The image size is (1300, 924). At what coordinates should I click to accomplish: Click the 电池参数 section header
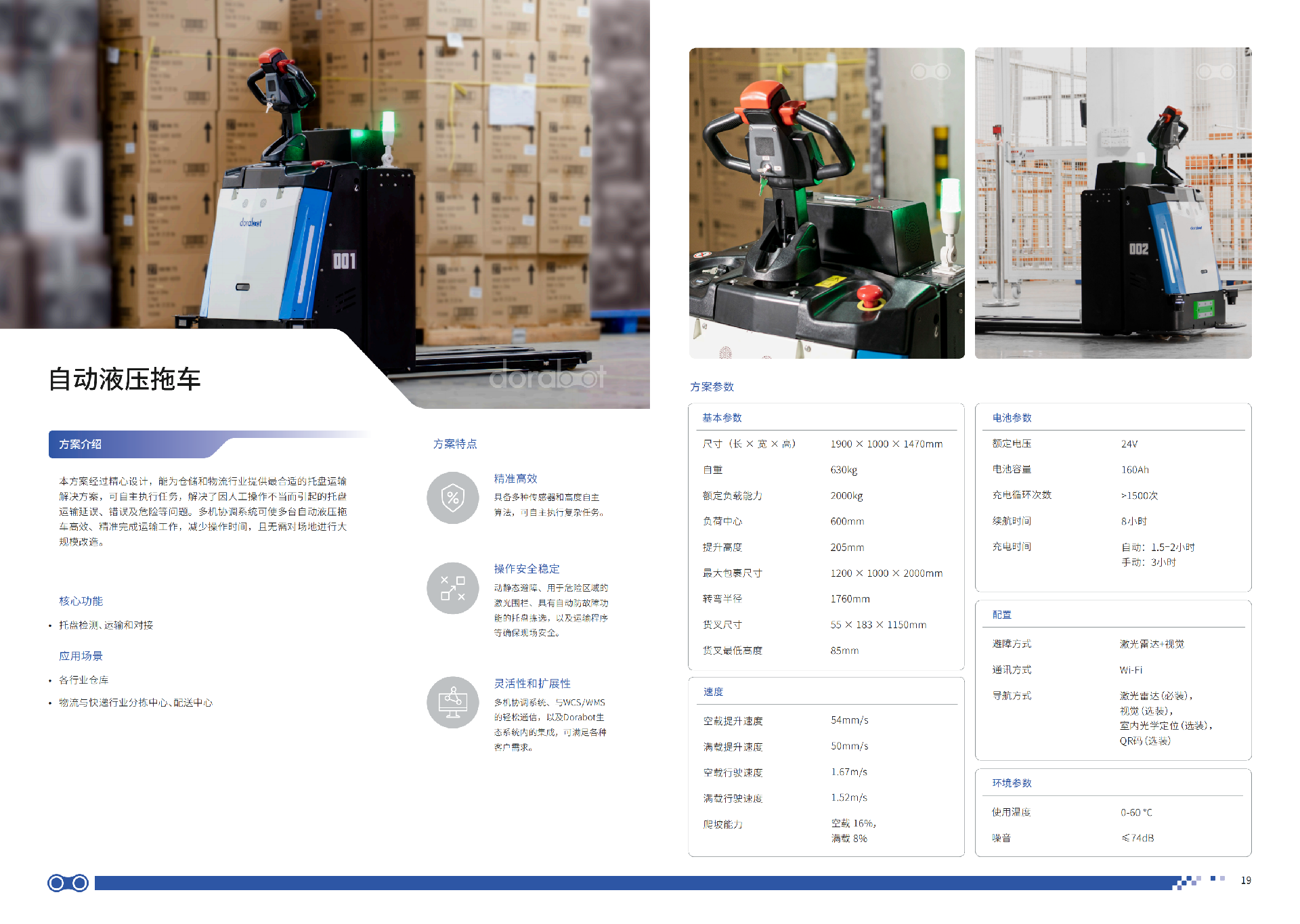pos(1012,418)
